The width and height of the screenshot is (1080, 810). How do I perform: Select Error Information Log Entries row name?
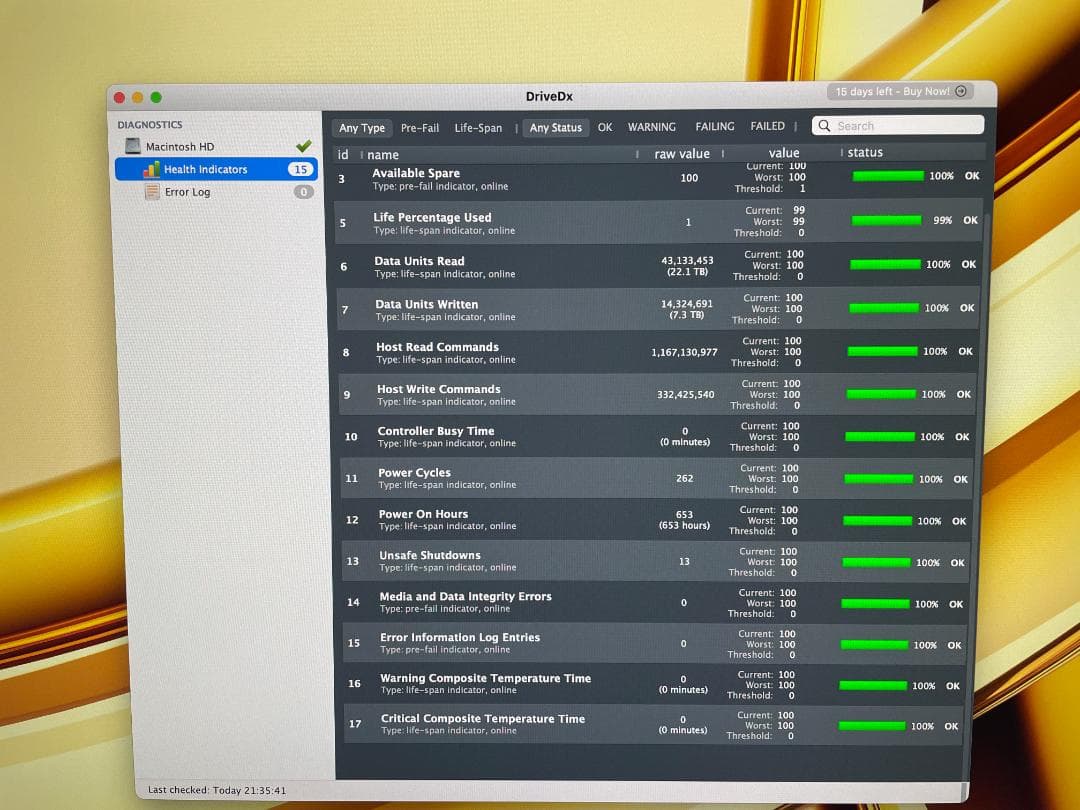pyautogui.click(x=460, y=638)
